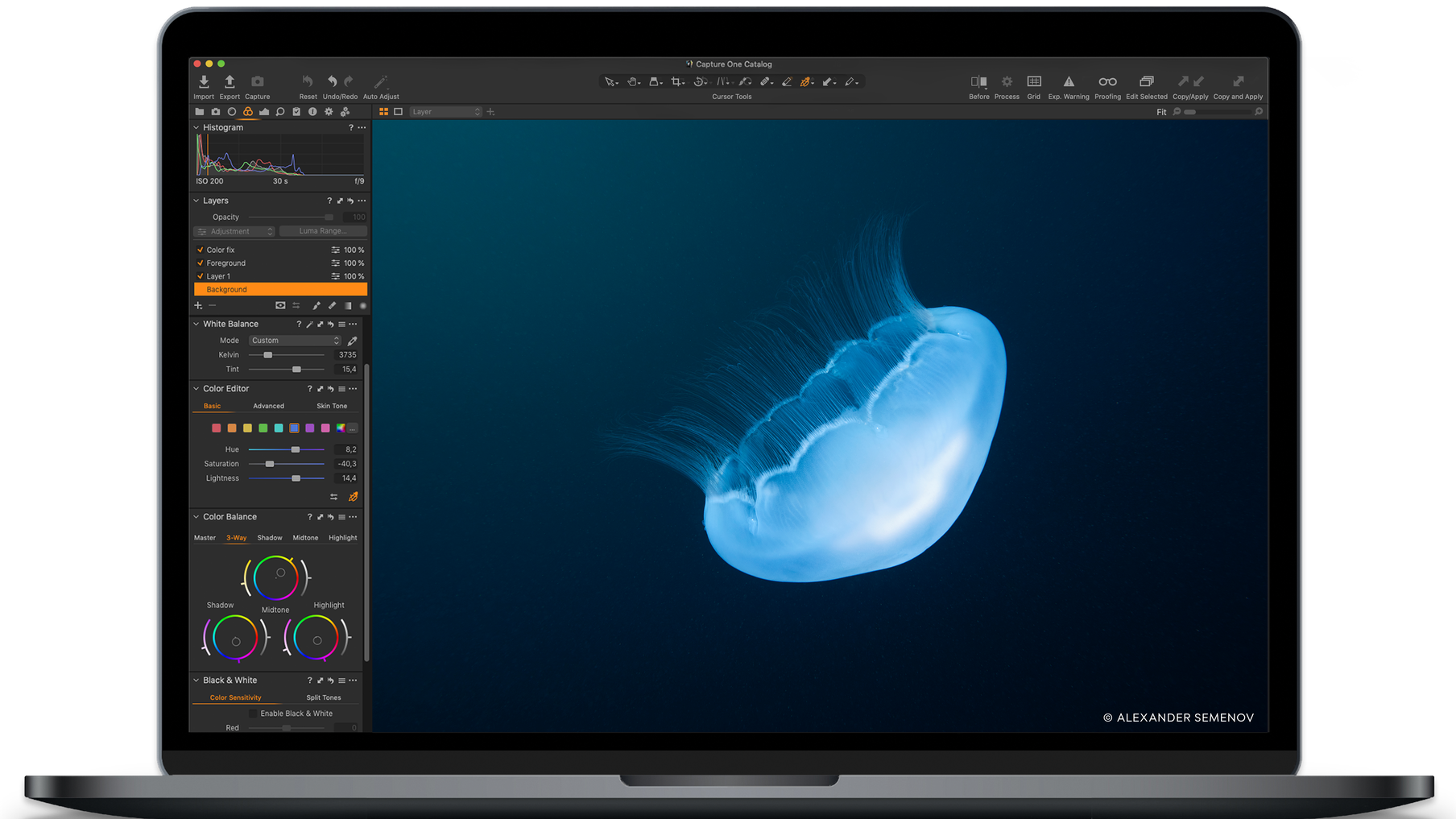The height and width of the screenshot is (819, 1456).
Task: Select the Pan (hand) cursor tool
Action: [x=633, y=81]
